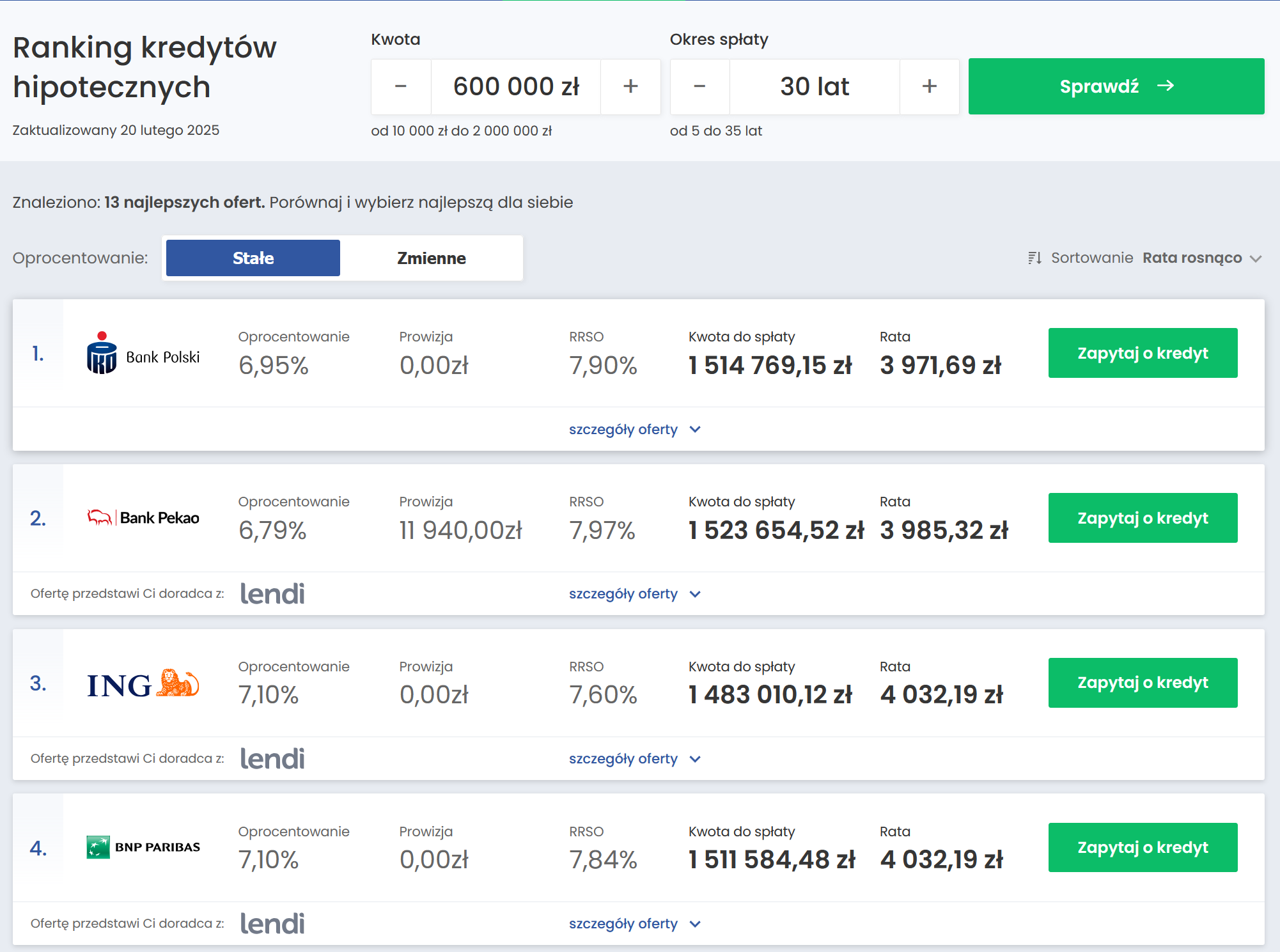Click the BNP Paribas logo

point(143,847)
